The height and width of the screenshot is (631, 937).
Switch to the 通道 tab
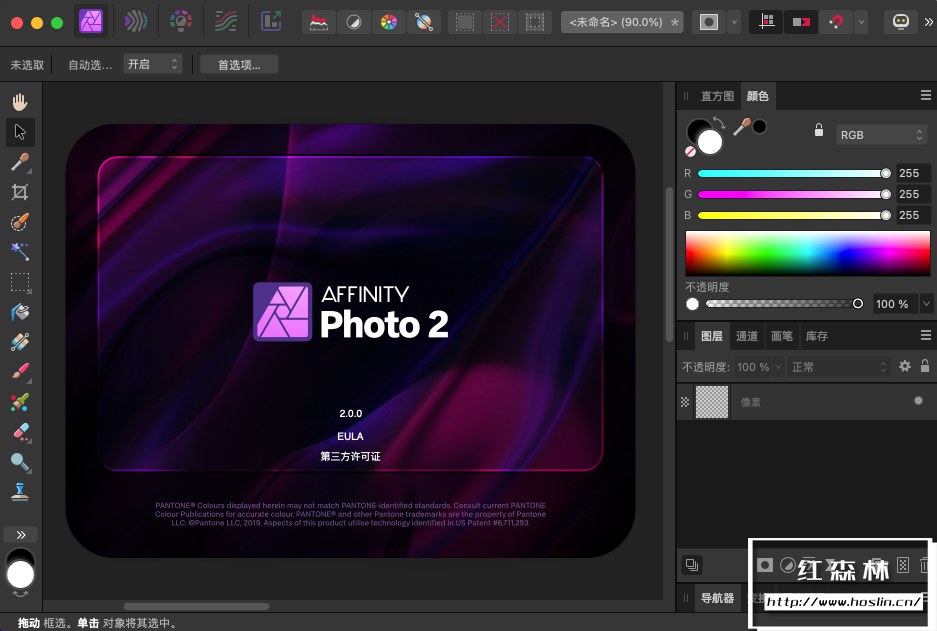pyautogui.click(x=746, y=336)
